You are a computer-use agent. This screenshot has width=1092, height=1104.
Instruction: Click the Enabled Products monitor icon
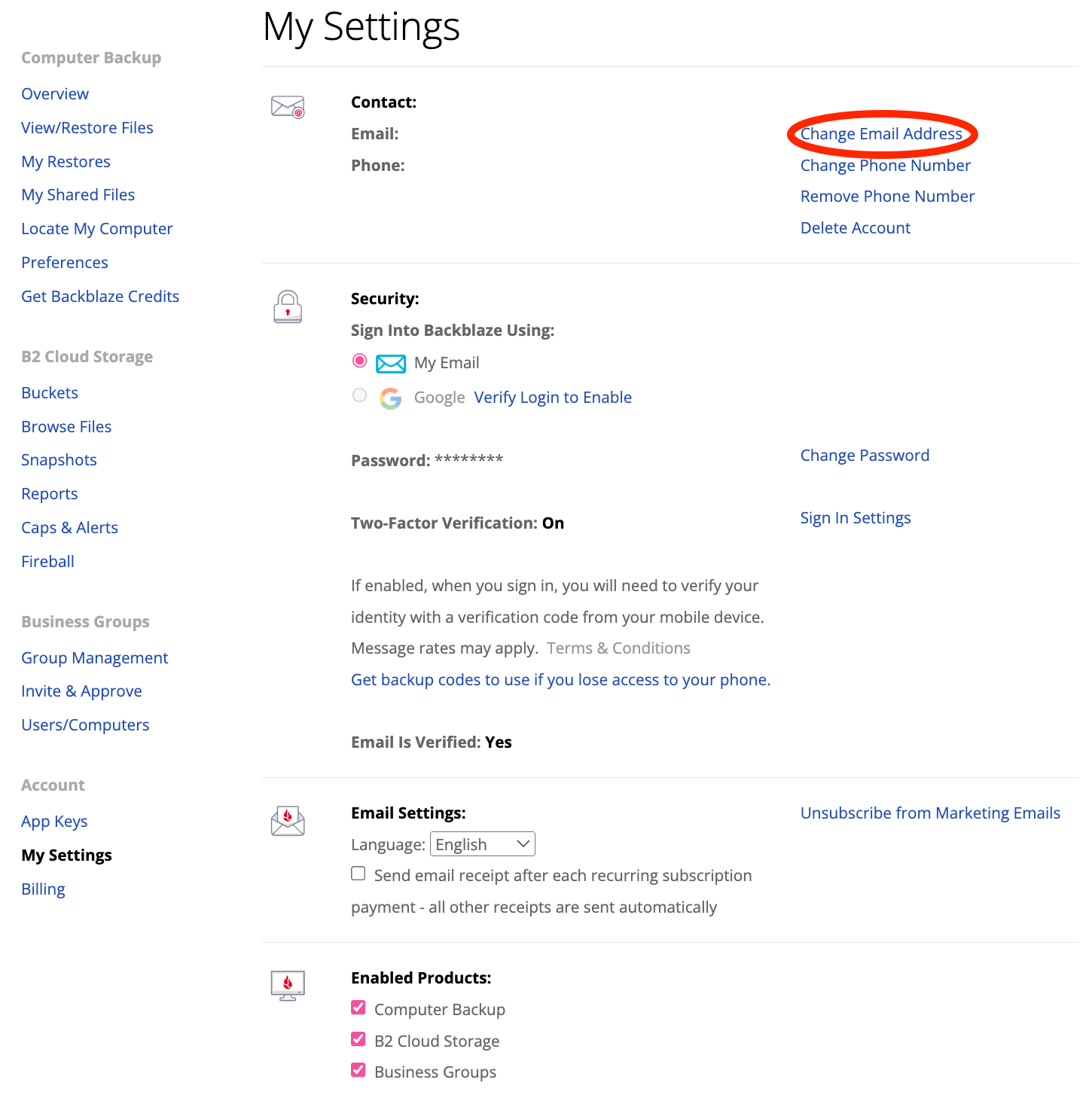pyautogui.click(x=288, y=985)
